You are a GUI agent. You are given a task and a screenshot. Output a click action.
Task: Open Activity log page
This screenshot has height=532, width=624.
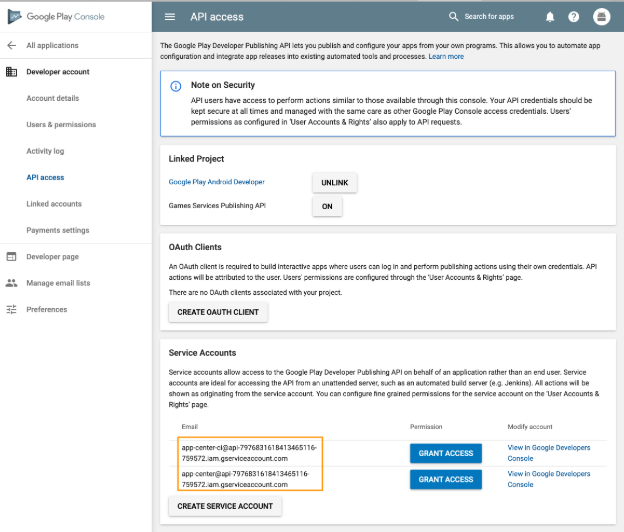tap(45, 151)
